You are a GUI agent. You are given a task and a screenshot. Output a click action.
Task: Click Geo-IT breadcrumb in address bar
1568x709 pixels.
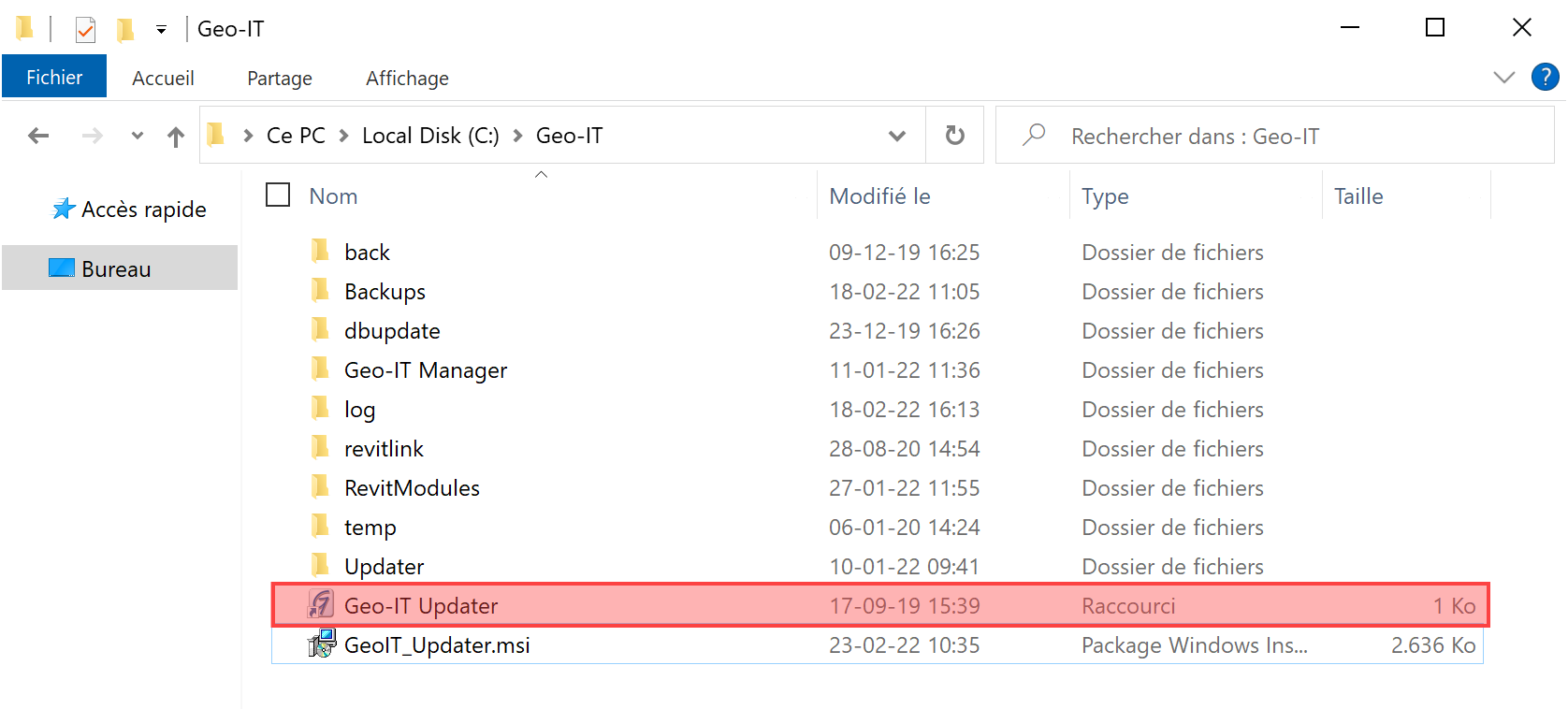pos(569,136)
